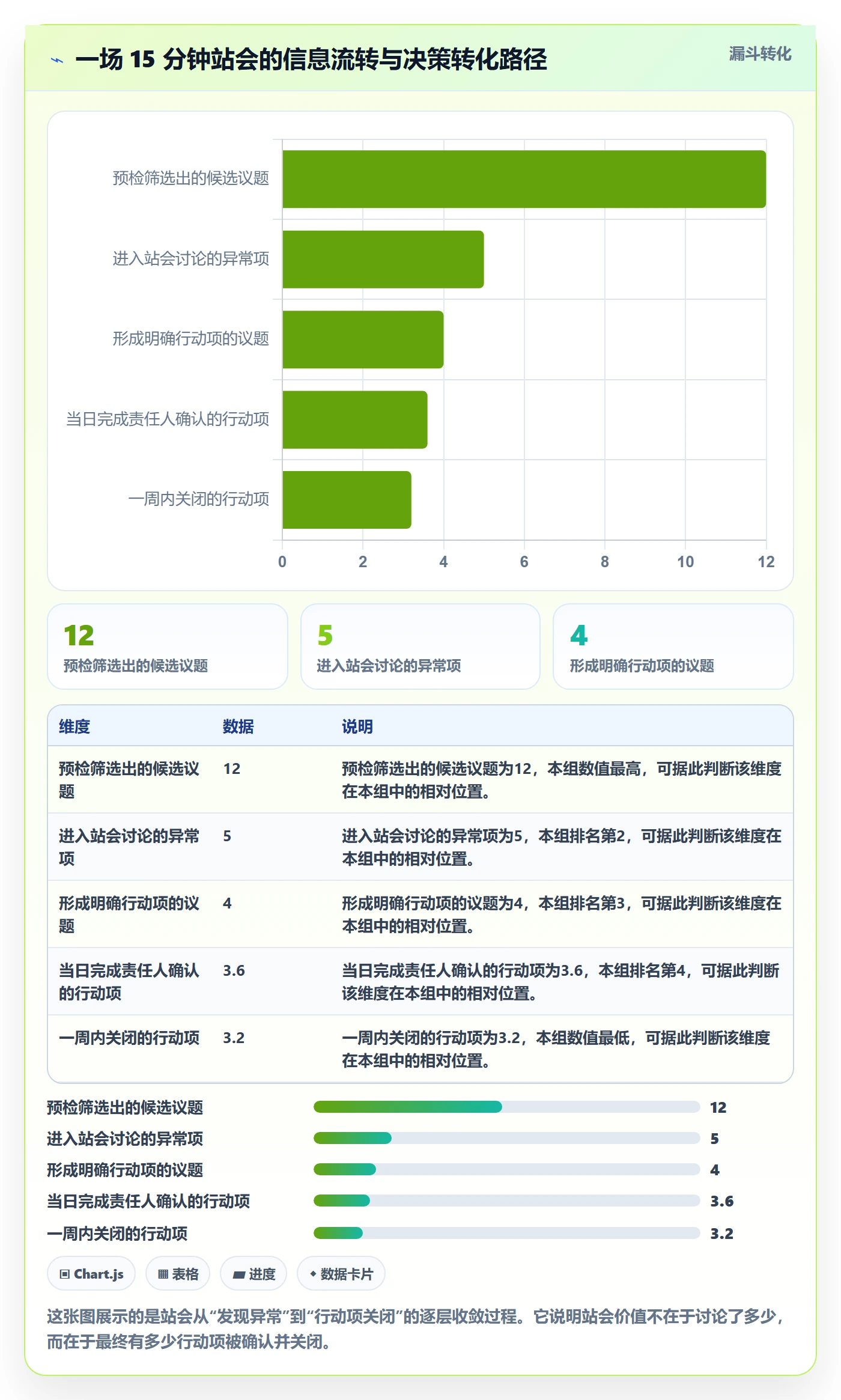Image resolution: width=841 pixels, height=1400 pixels.
Task: Click chart axis label 10
Action: click(685, 562)
